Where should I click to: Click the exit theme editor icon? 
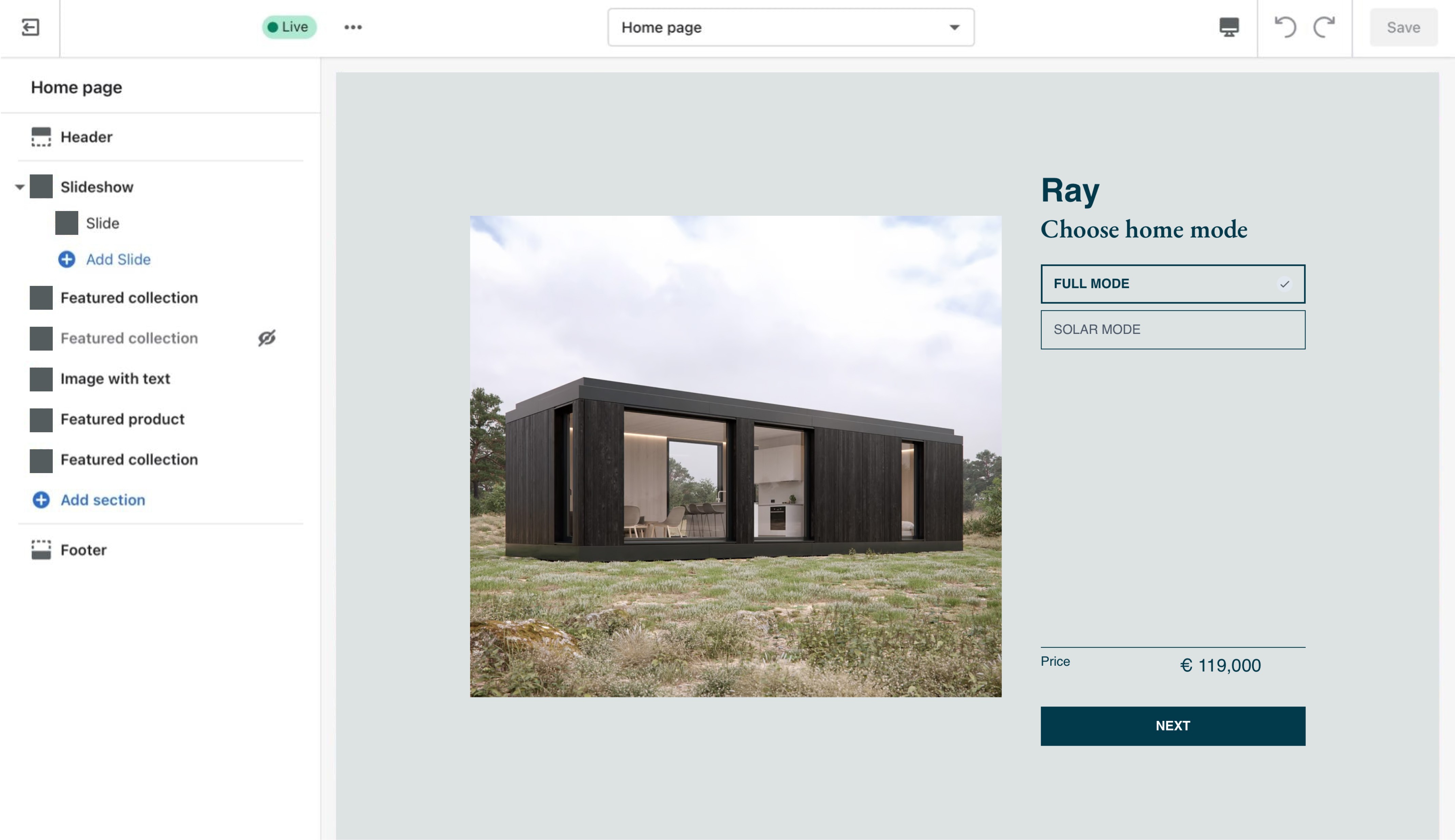tap(31, 27)
